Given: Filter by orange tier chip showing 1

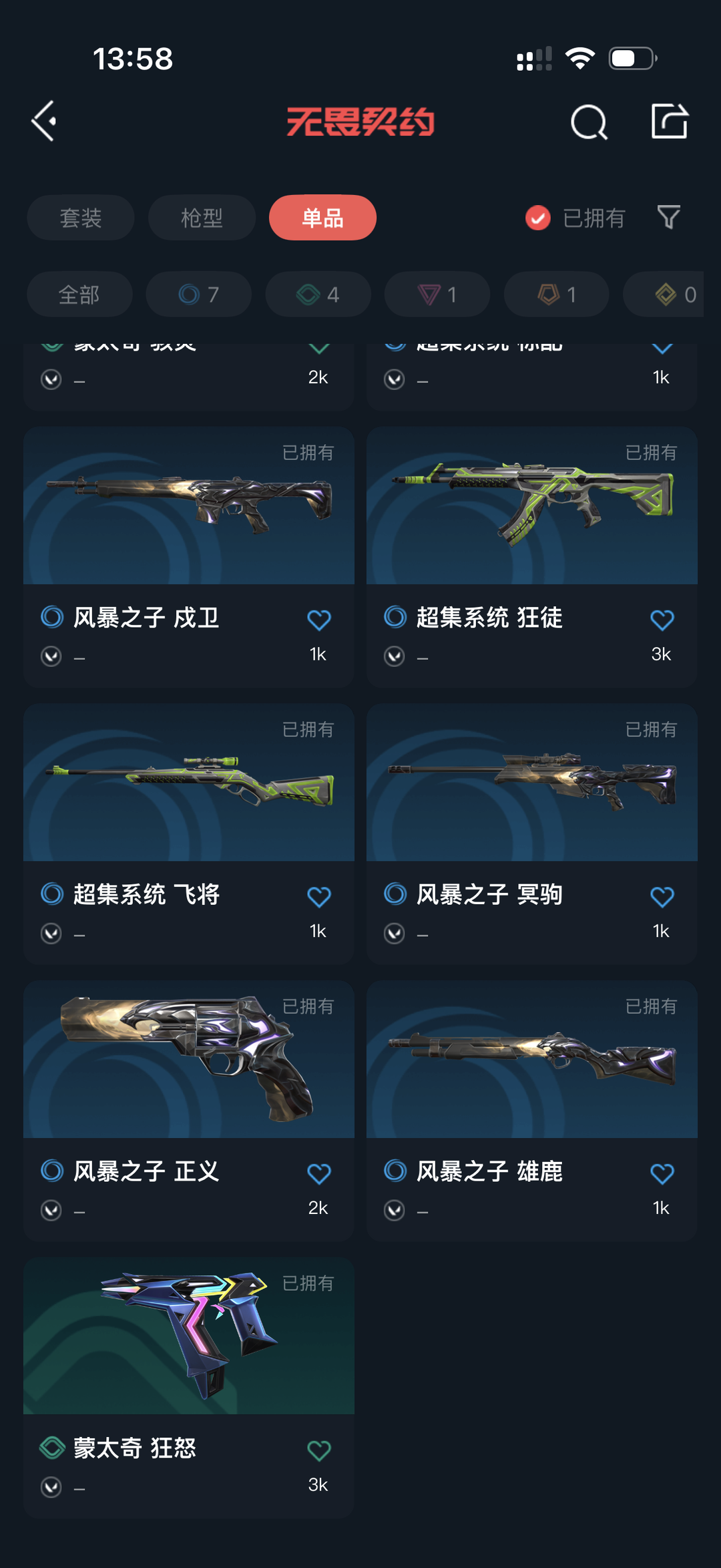Looking at the screenshot, I should click(x=557, y=294).
